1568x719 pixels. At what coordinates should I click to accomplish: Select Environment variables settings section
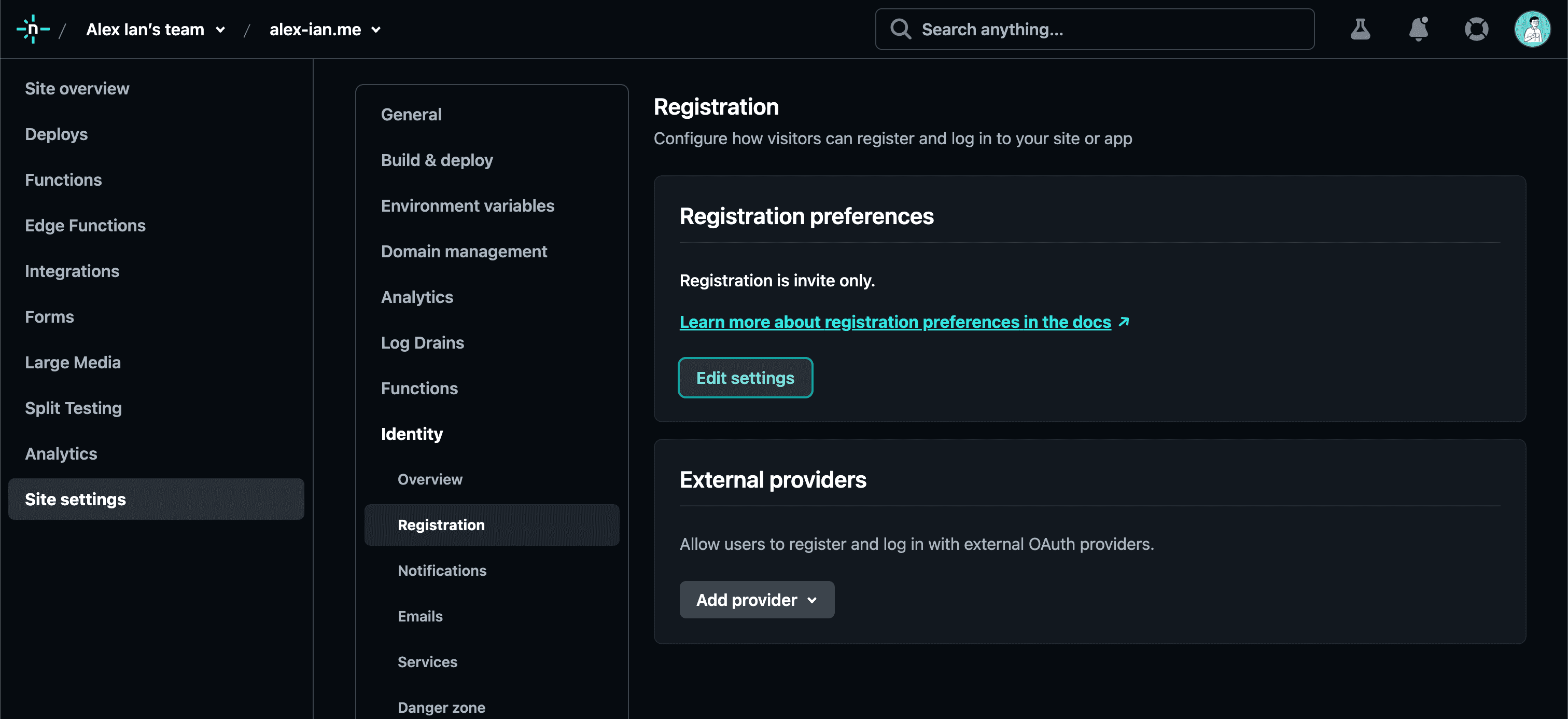[468, 206]
